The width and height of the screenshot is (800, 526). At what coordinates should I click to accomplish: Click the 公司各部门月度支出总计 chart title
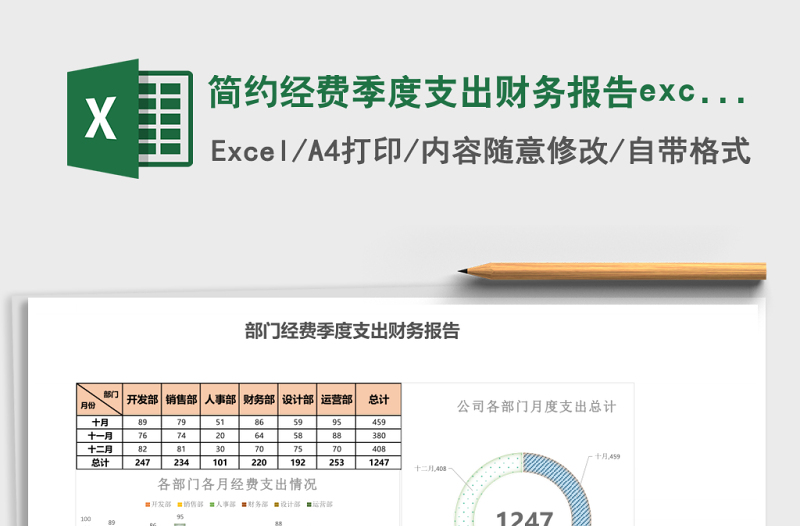(536, 407)
